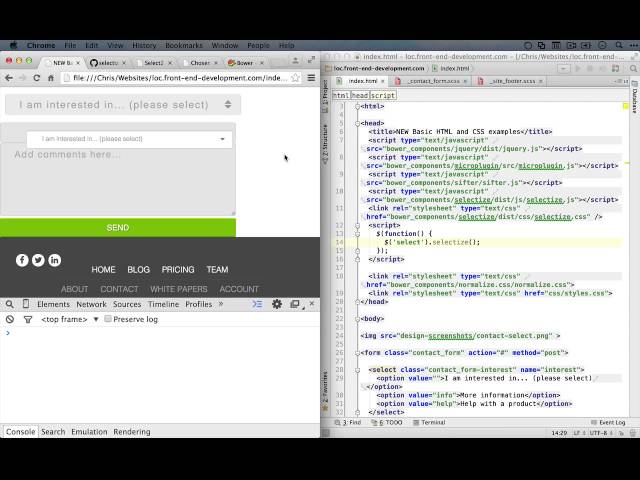Close the DevTools panel
The width and height of the screenshot is (640, 480).
(312, 304)
